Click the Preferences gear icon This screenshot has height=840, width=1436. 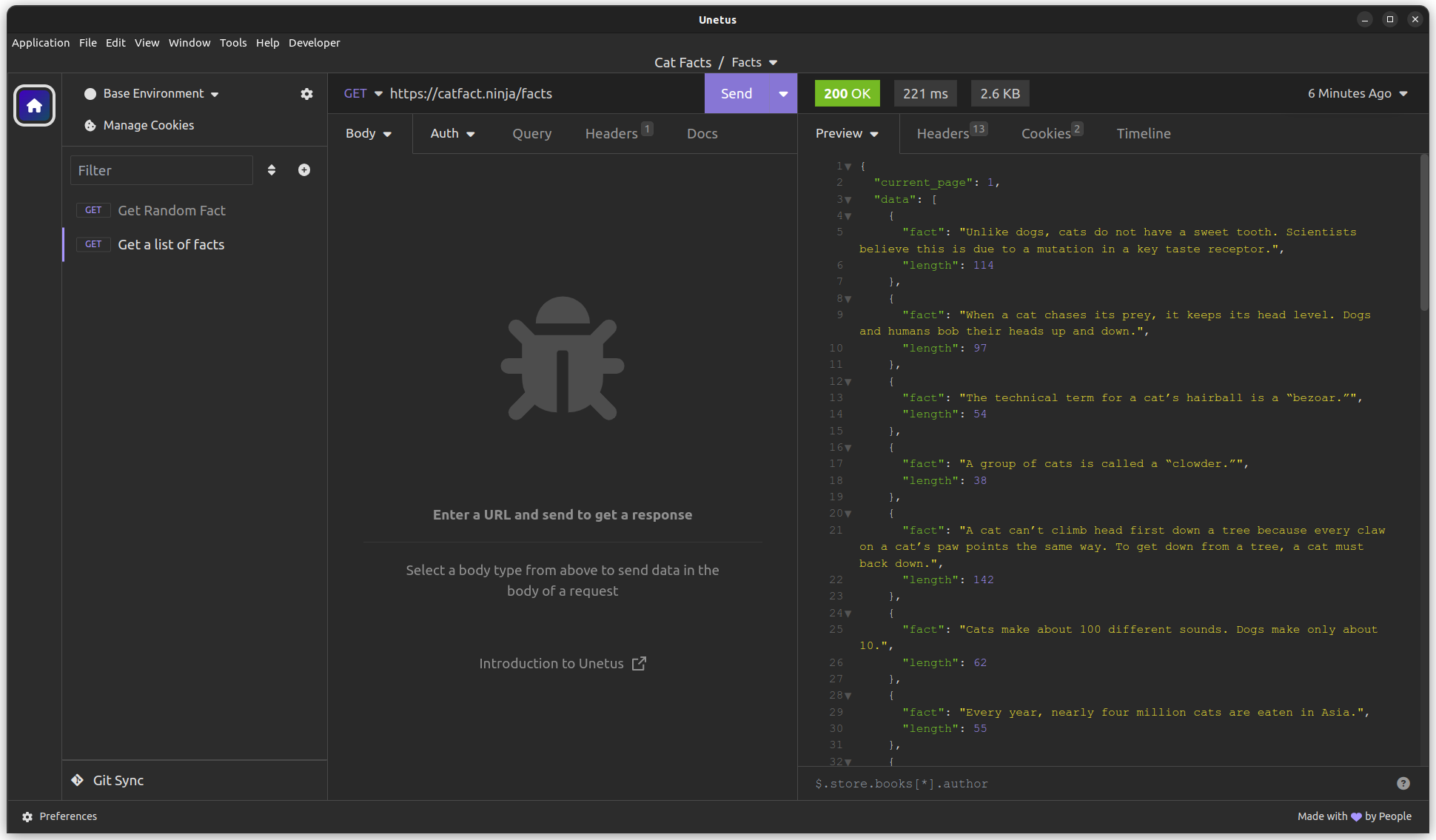point(27,816)
